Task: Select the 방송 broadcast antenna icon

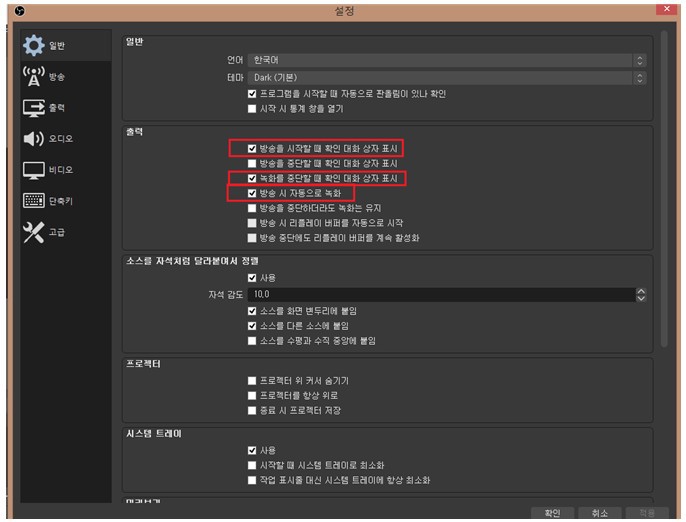Action: point(34,77)
